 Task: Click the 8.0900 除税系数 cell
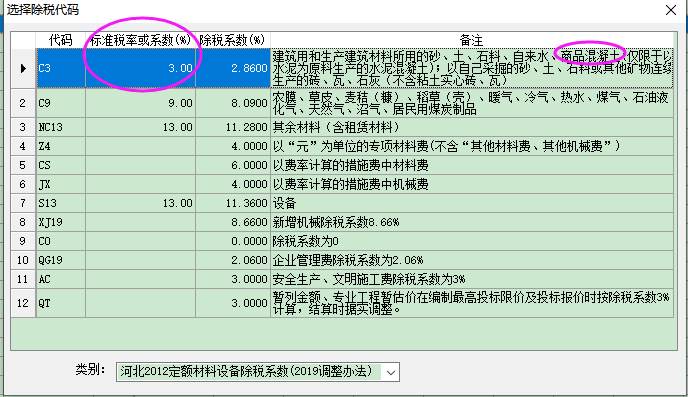pyautogui.click(x=233, y=103)
